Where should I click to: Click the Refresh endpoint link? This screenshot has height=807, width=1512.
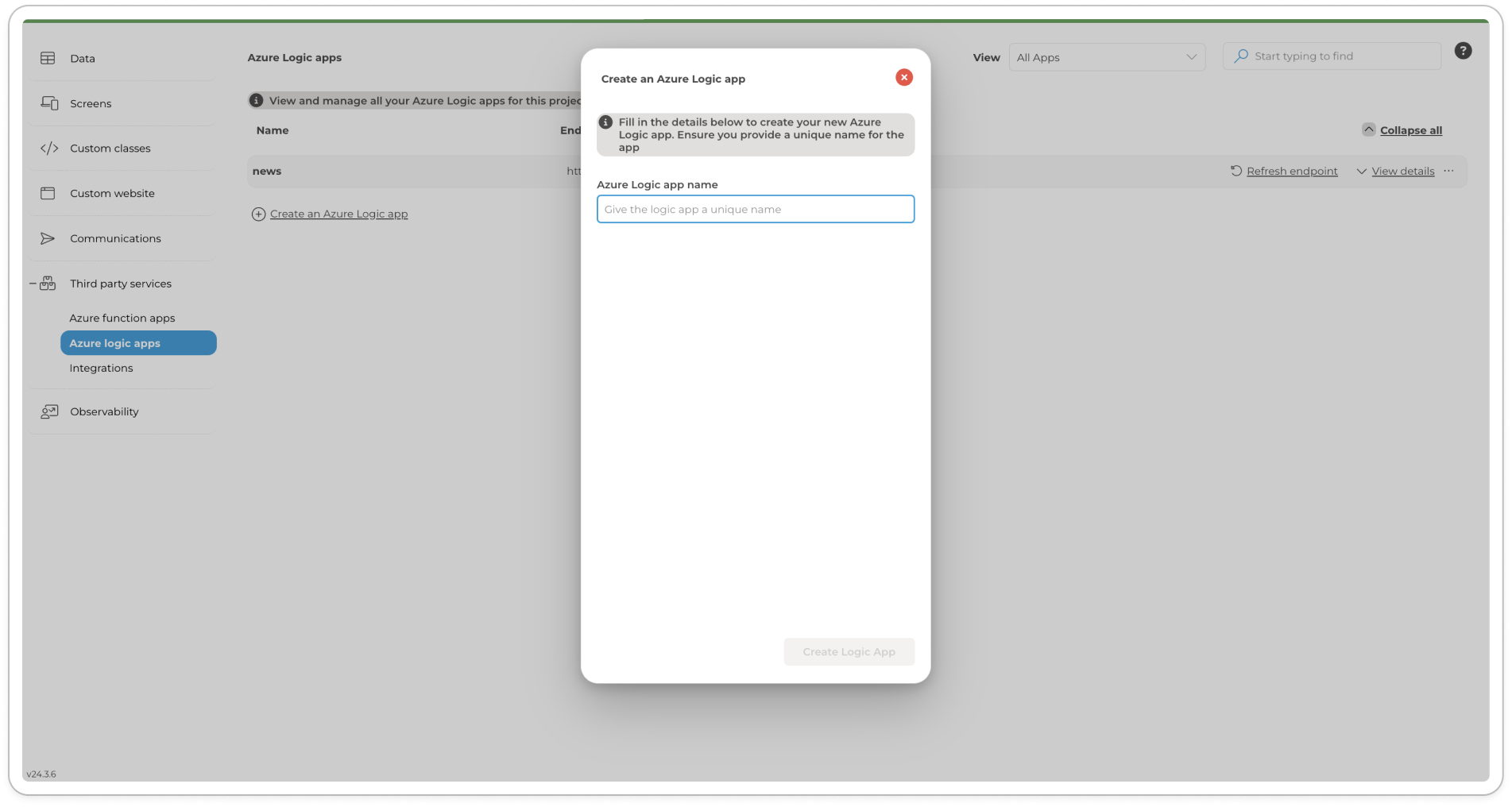coord(1292,171)
